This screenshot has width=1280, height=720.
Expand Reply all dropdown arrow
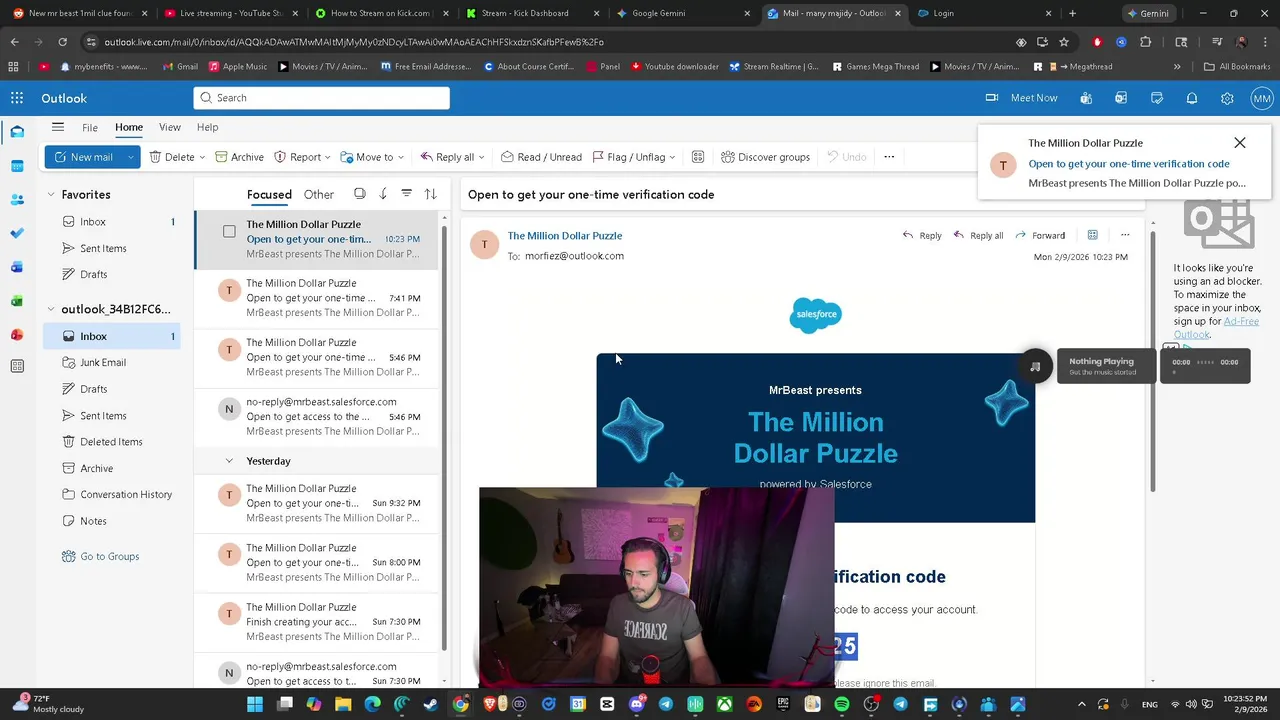[481, 157]
